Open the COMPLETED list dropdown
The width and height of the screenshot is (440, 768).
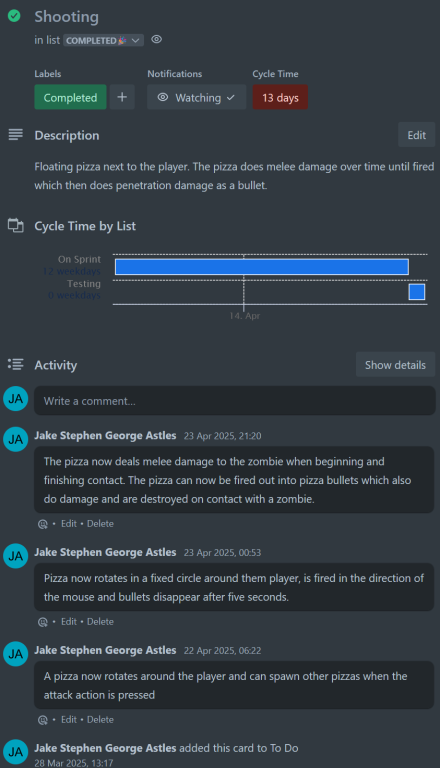tap(103, 40)
